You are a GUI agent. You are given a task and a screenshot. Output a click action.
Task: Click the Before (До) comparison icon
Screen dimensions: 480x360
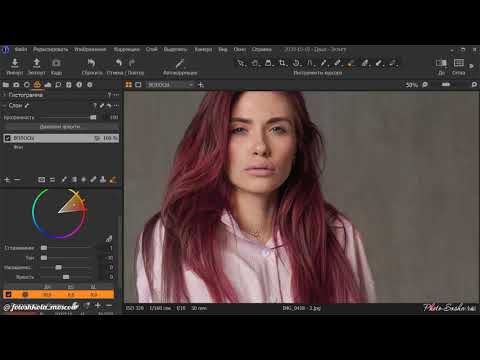tap(441, 63)
